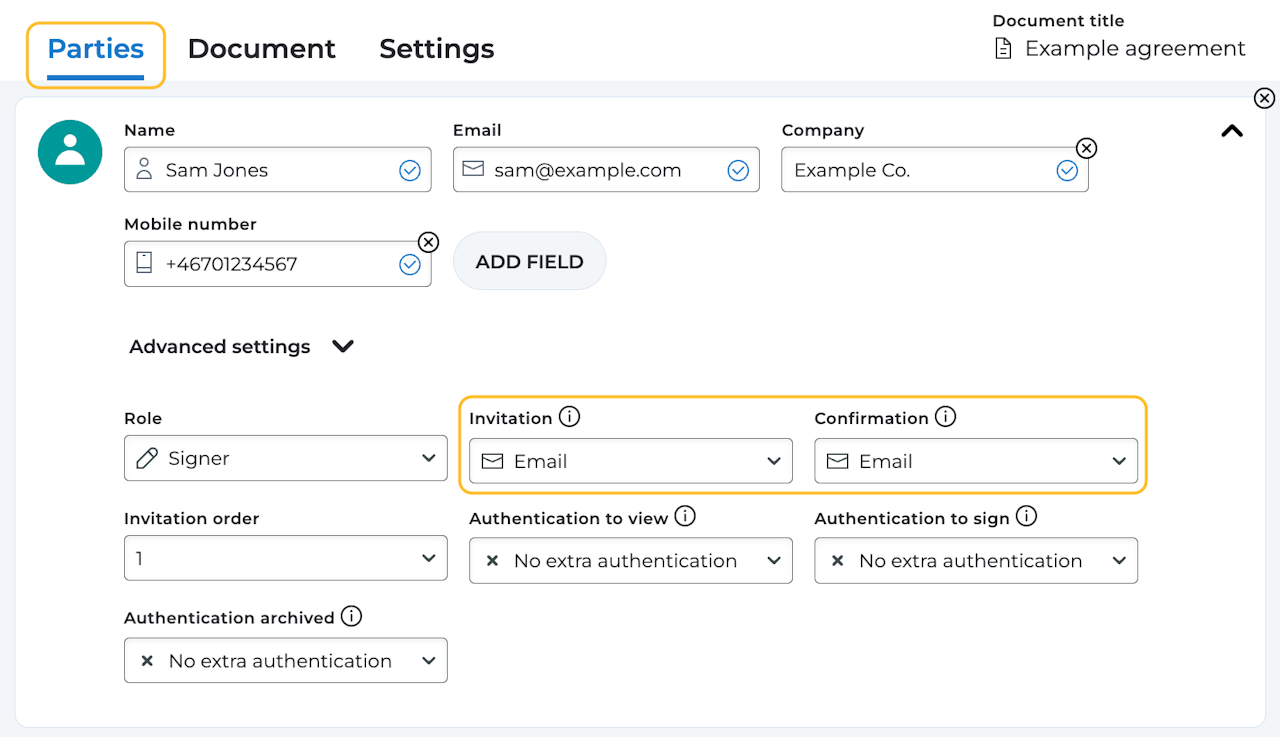The image size is (1280, 737).
Task: Switch to the Document tab
Action: pos(261,49)
